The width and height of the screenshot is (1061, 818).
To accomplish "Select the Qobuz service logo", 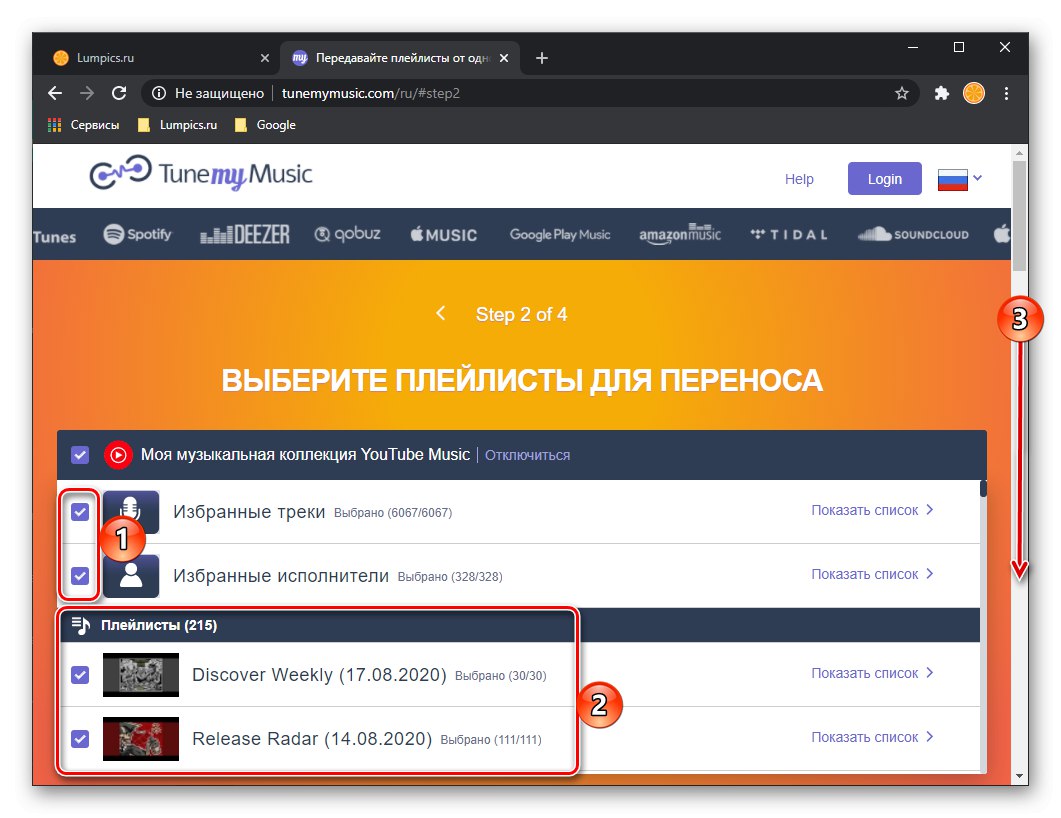I will point(347,234).
